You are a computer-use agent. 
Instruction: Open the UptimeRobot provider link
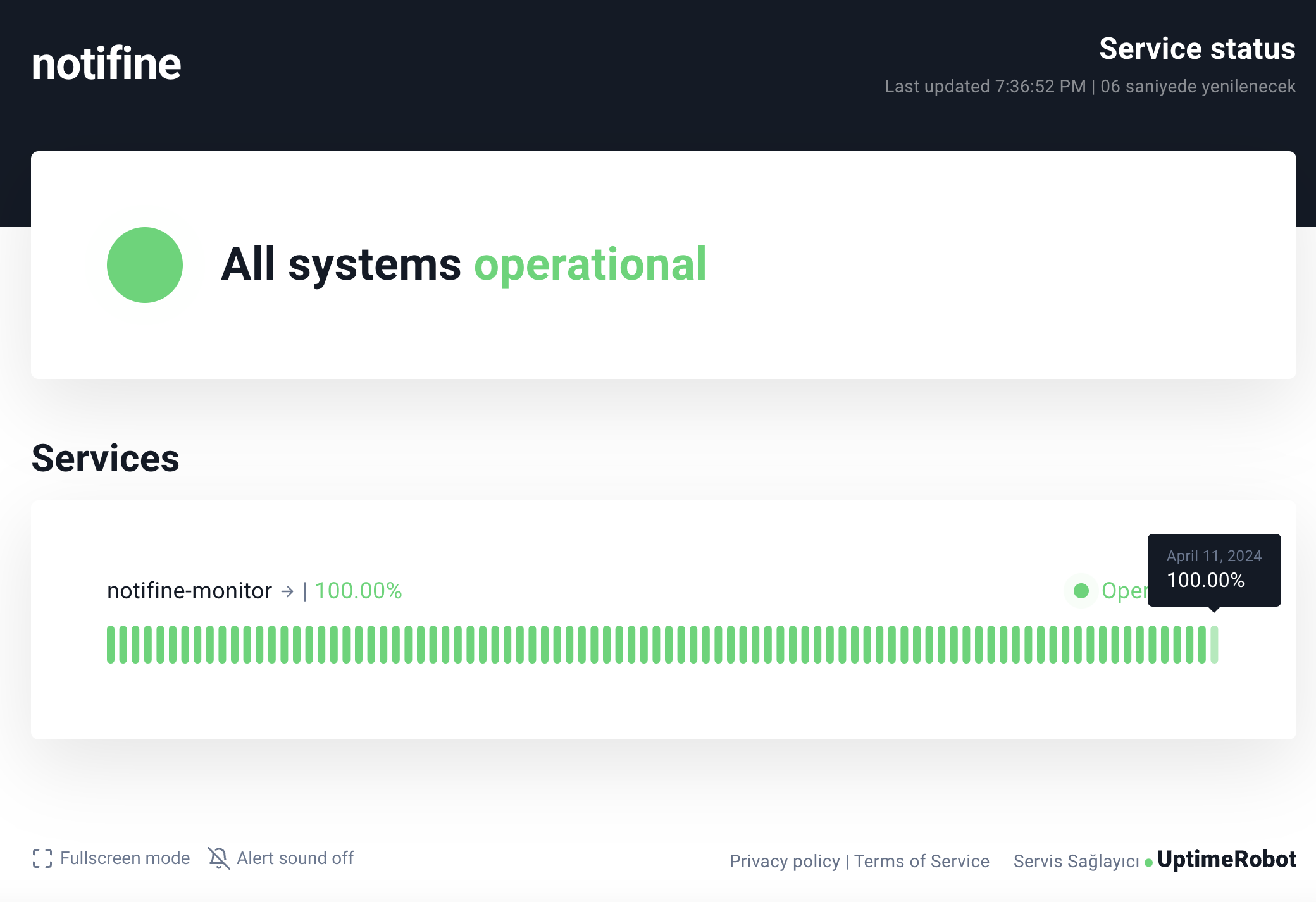(1226, 860)
